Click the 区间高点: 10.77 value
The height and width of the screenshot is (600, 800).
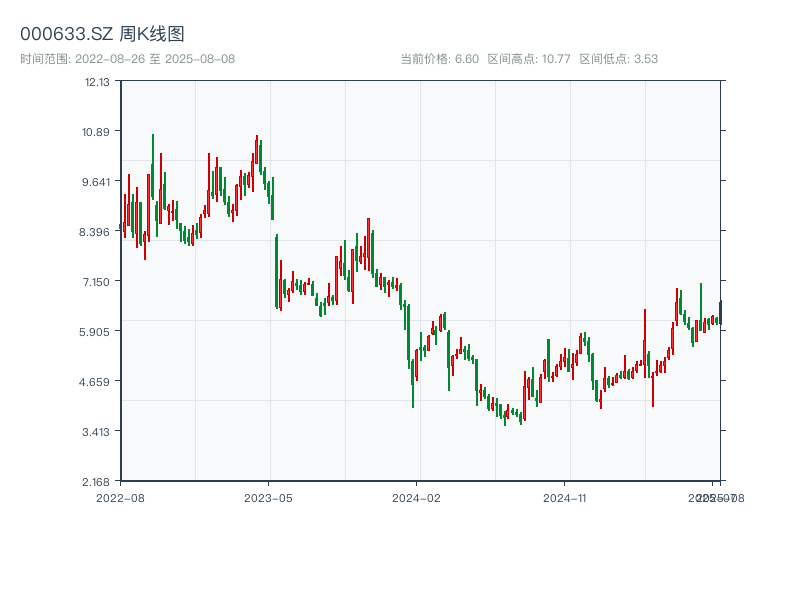pos(529,59)
